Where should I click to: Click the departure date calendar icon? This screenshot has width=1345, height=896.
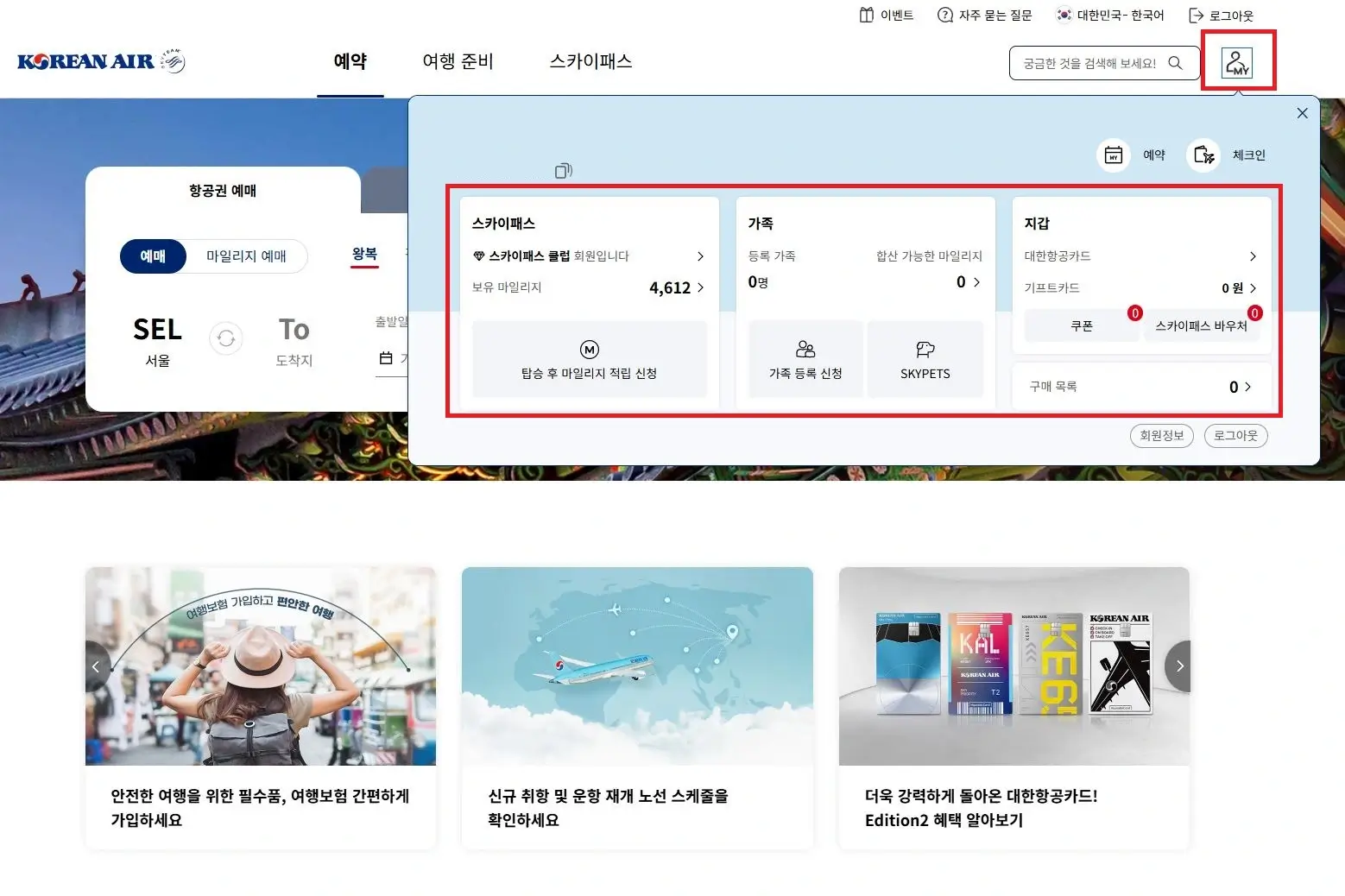point(386,358)
